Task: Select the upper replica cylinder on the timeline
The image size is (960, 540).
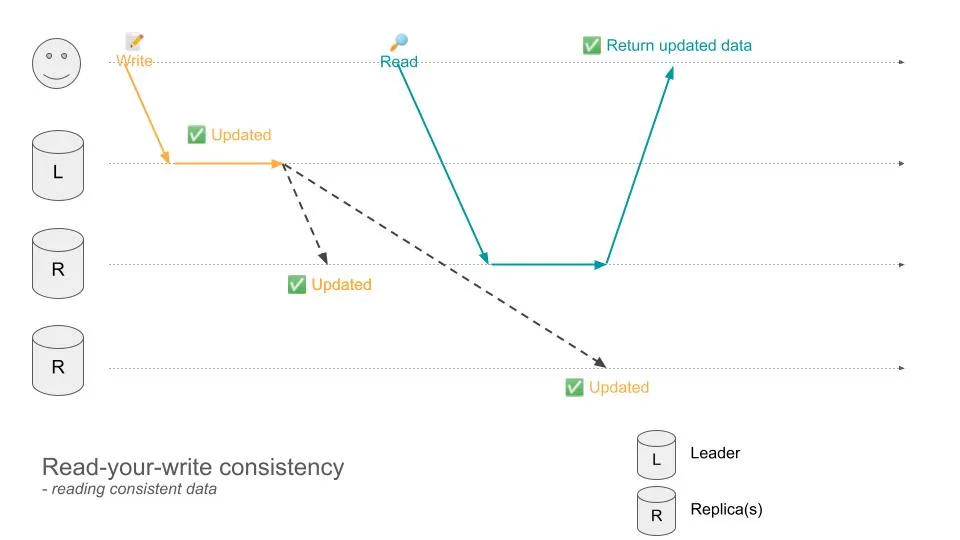Action: click(x=57, y=264)
